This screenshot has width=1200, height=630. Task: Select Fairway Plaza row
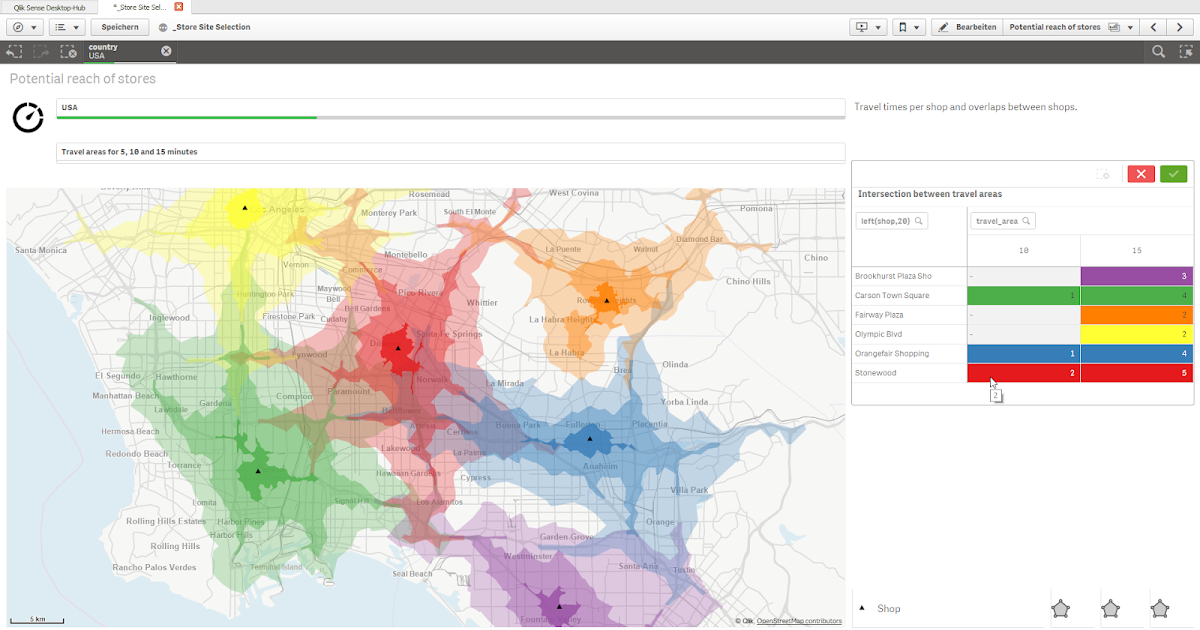pyautogui.click(x=909, y=314)
